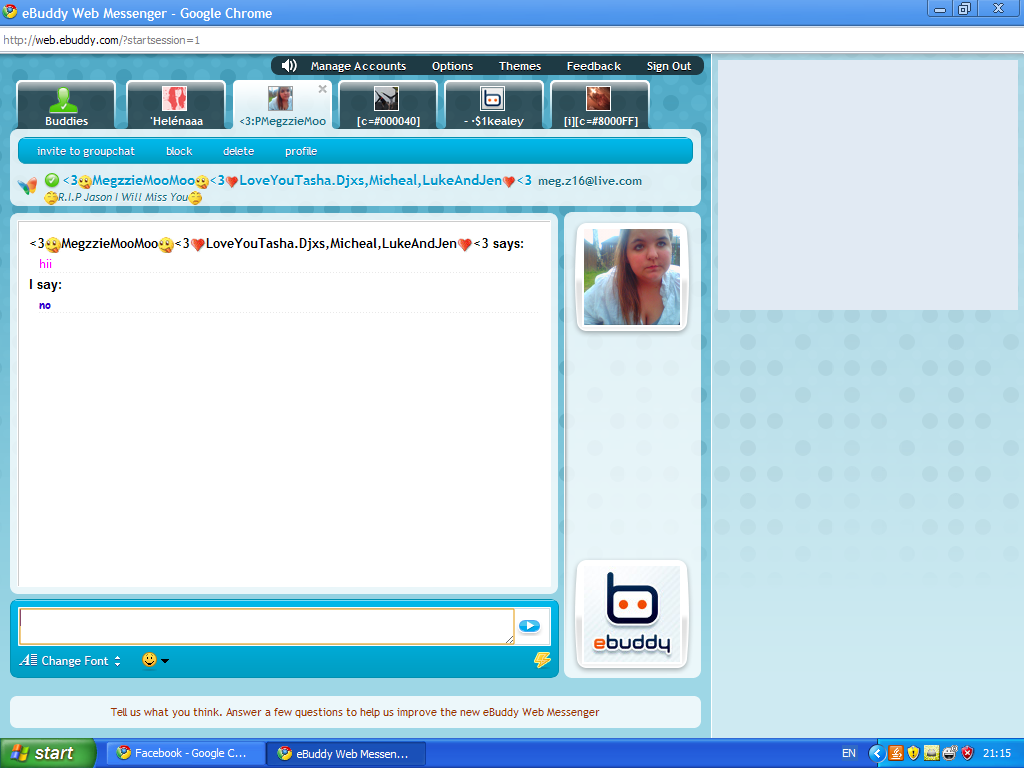This screenshot has width=1024, height=768.
Task: Click the lightning bolt buzz icon
Action: pyautogui.click(x=542, y=660)
